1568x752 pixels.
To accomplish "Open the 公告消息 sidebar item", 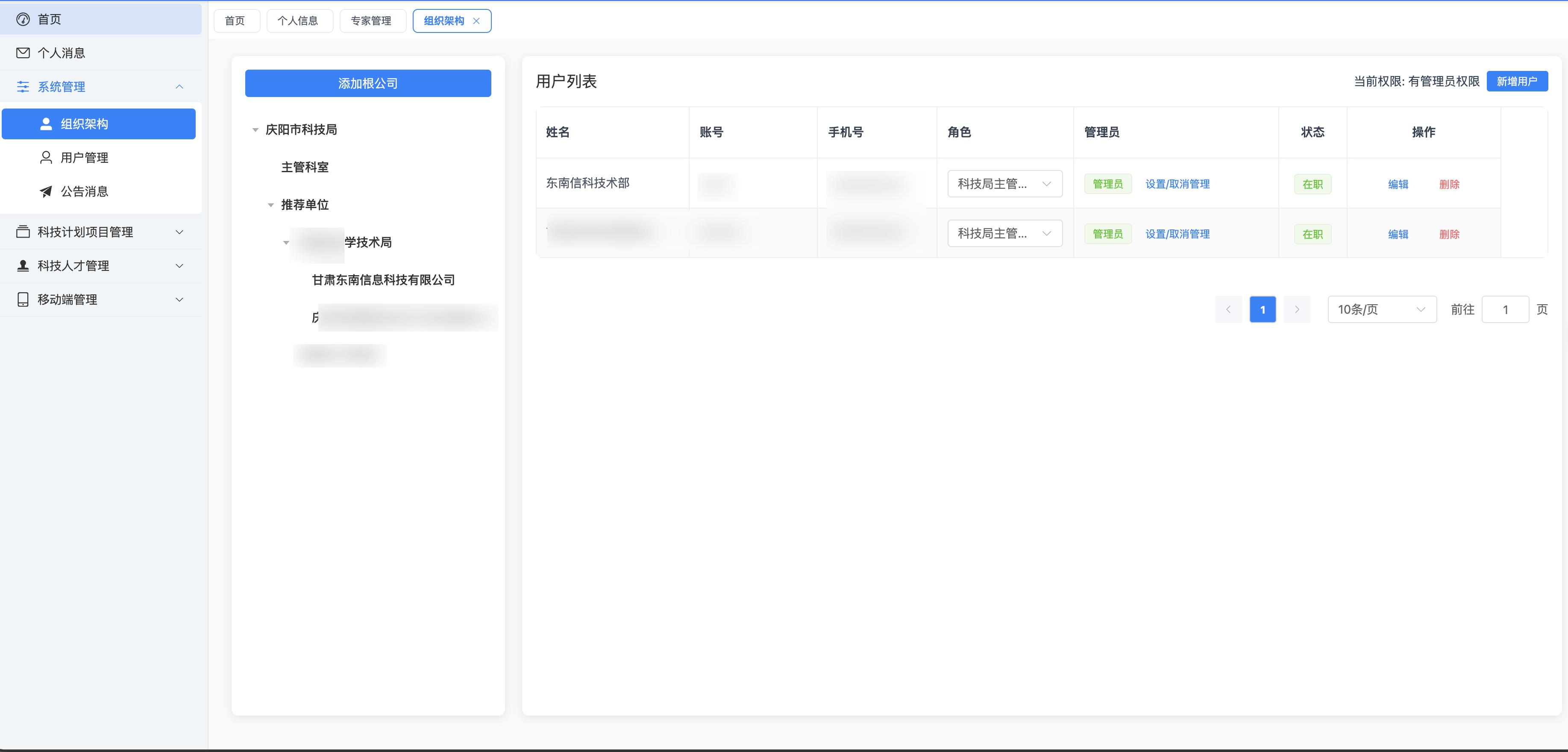I will pos(99,192).
